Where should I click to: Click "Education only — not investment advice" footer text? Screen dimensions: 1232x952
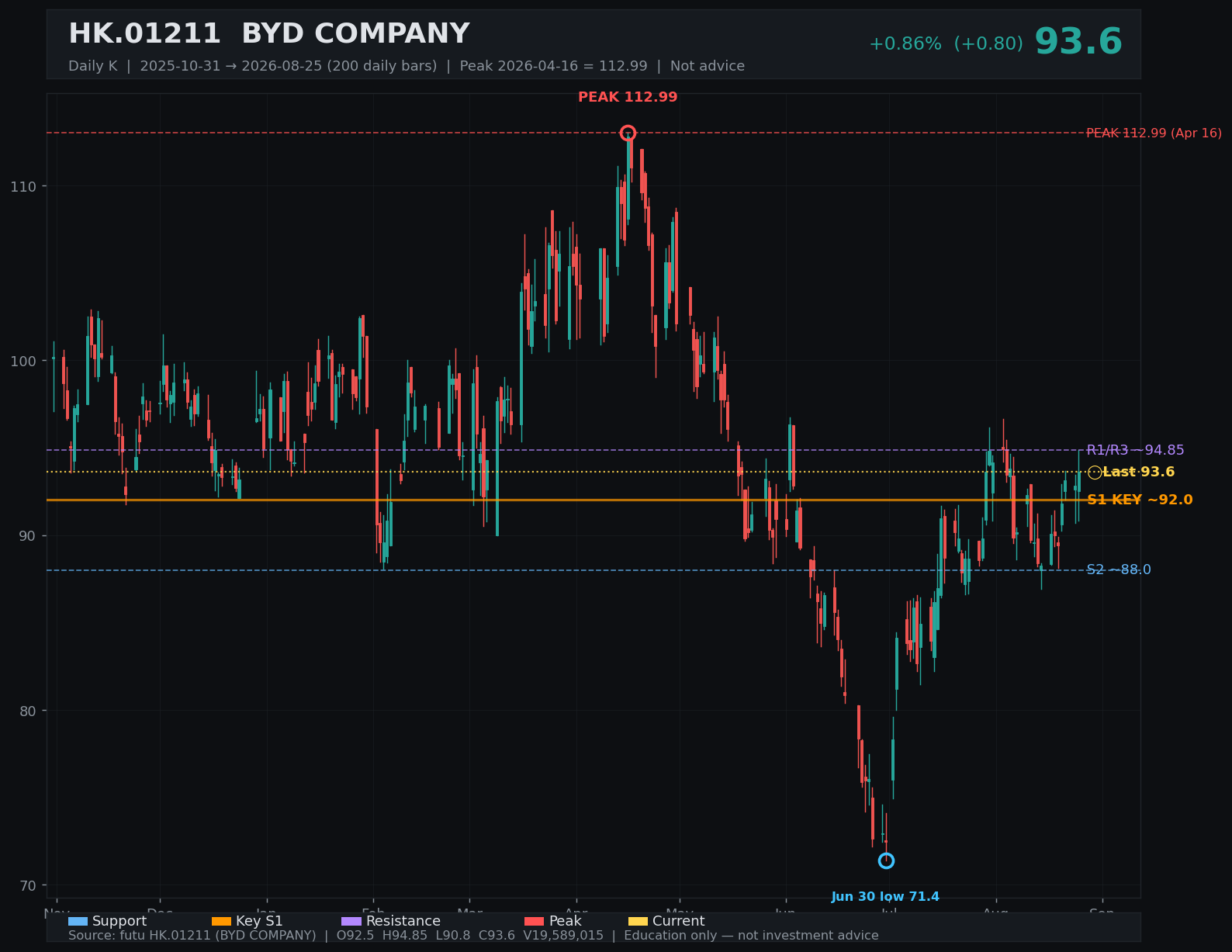(751, 936)
